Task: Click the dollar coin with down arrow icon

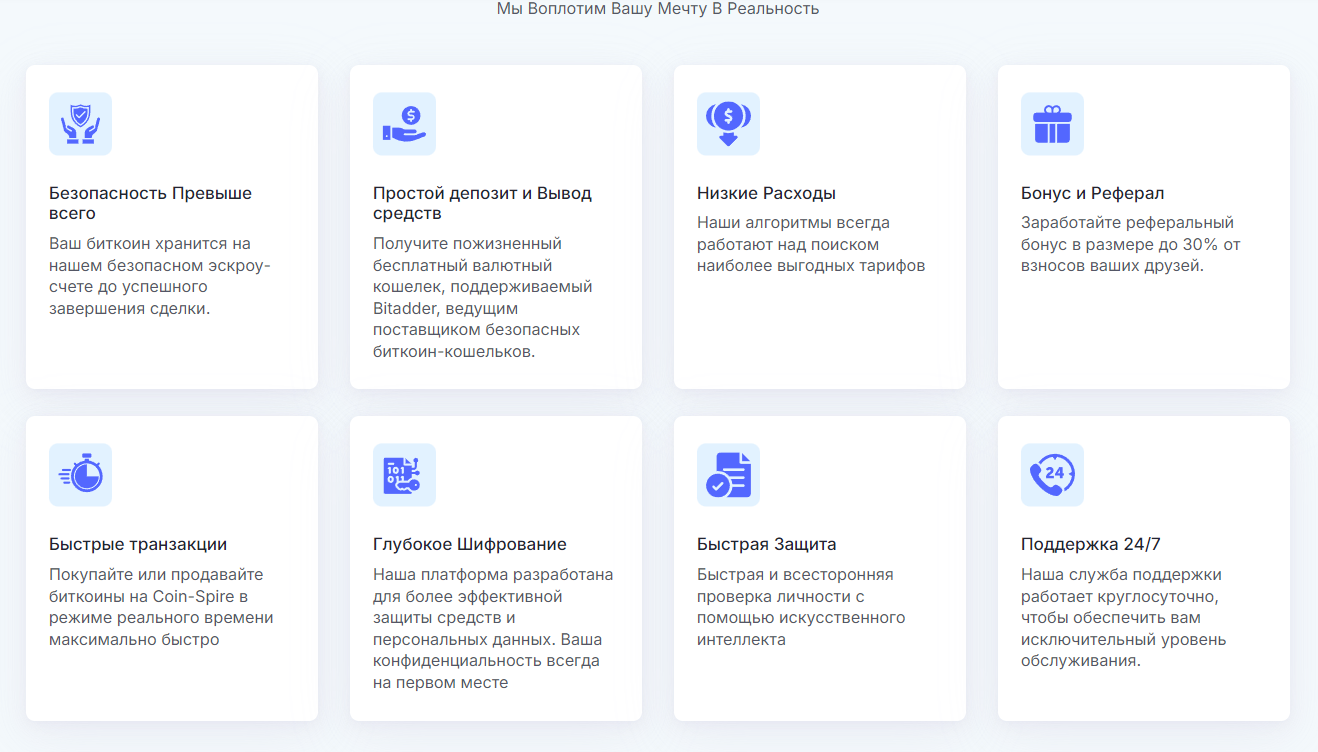Action: pyautogui.click(x=728, y=124)
